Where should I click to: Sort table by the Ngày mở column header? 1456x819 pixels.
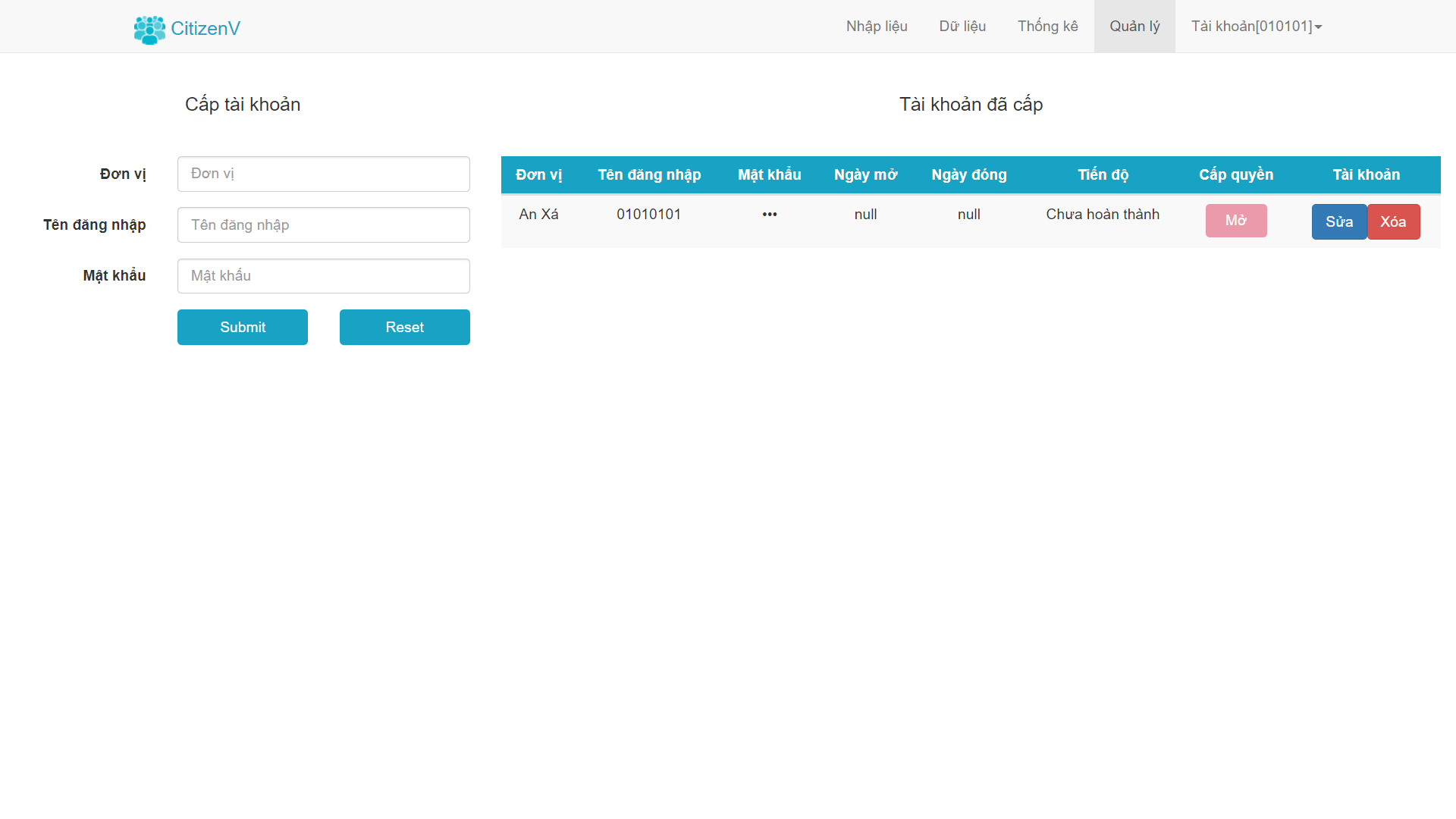[x=865, y=174]
